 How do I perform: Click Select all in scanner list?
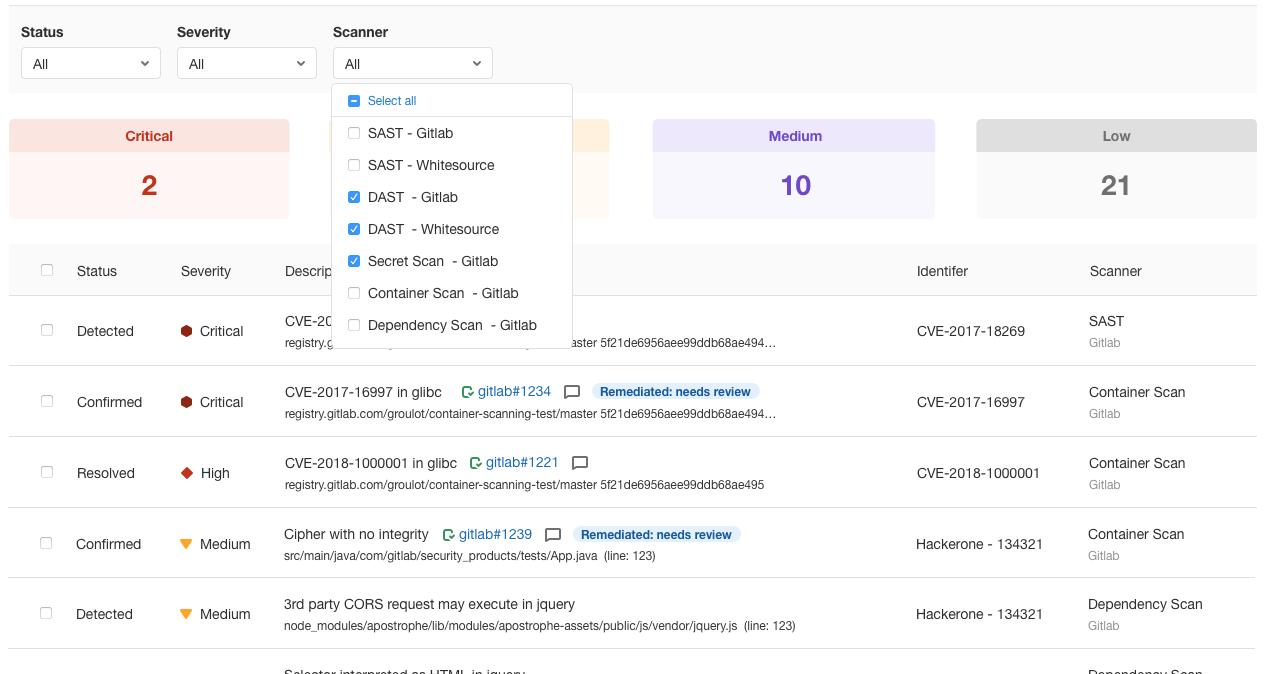point(391,101)
